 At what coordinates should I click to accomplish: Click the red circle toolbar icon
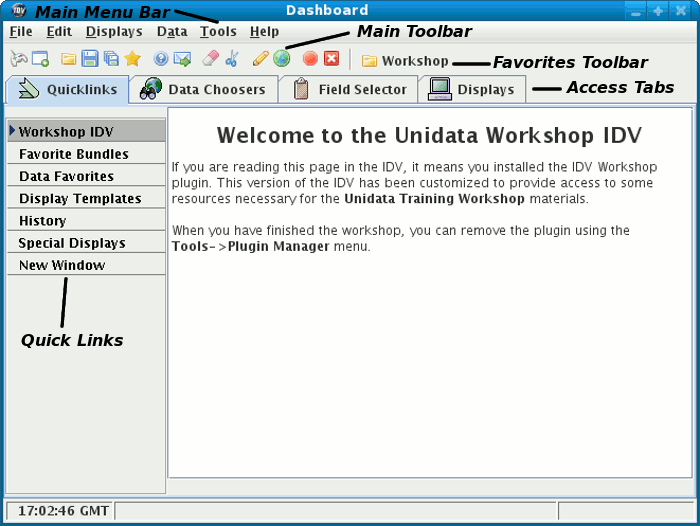pyautogui.click(x=310, y=60)
